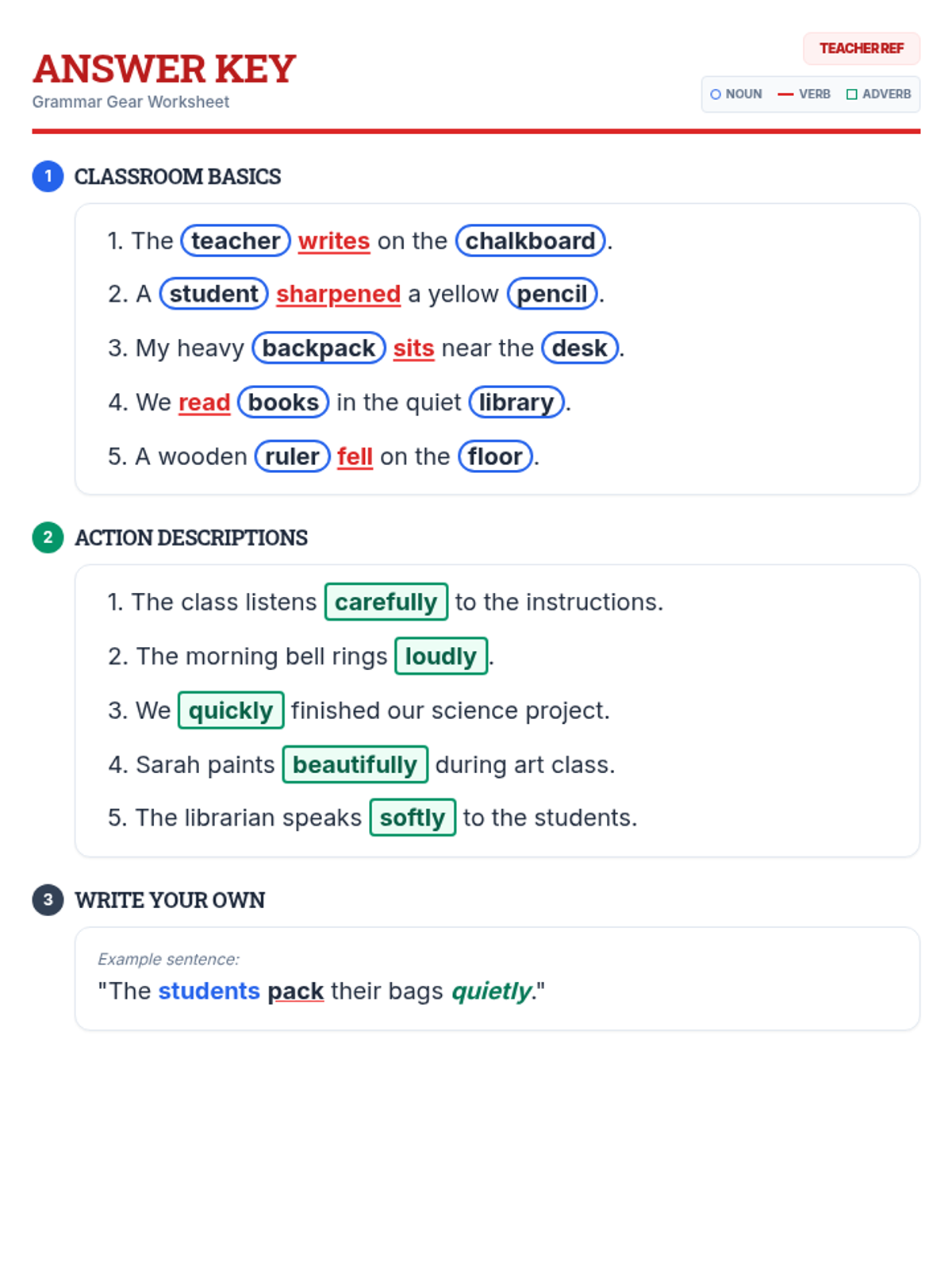Click the green italic word 'quietly'
The image size is (952, 1270).
(x=491, y=991)
